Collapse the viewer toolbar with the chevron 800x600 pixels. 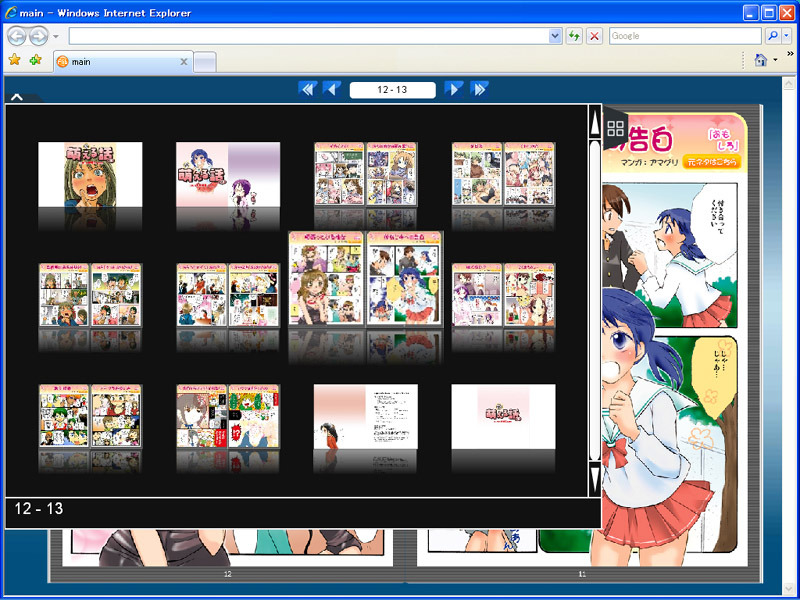coord(17,97)
